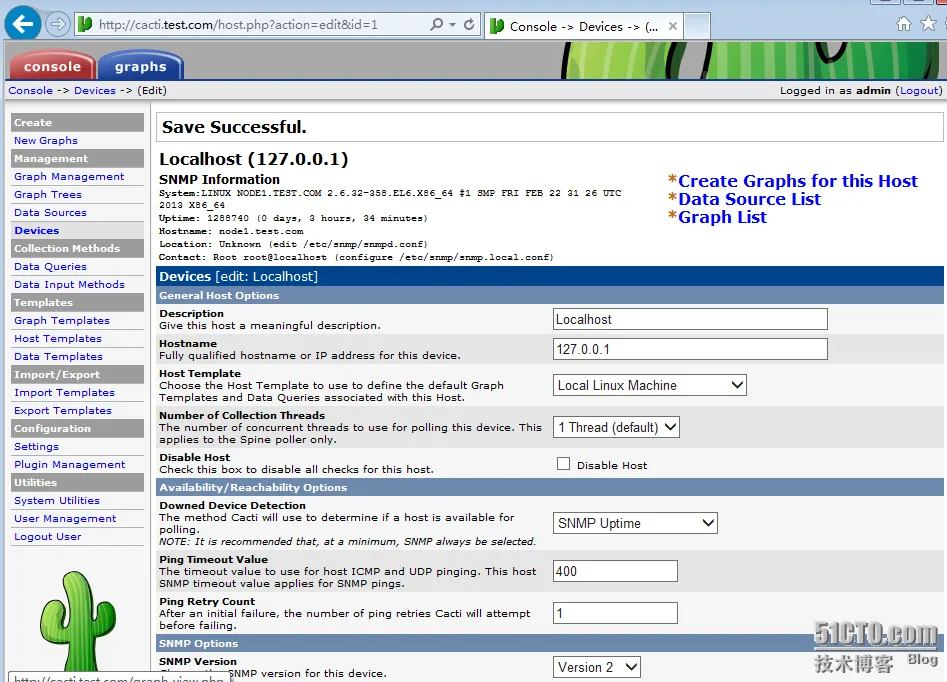Click the Devices breadcrumb link
The width and height of the screenshot is (947, 682).
pyautogui.click(x=95, y=91)
